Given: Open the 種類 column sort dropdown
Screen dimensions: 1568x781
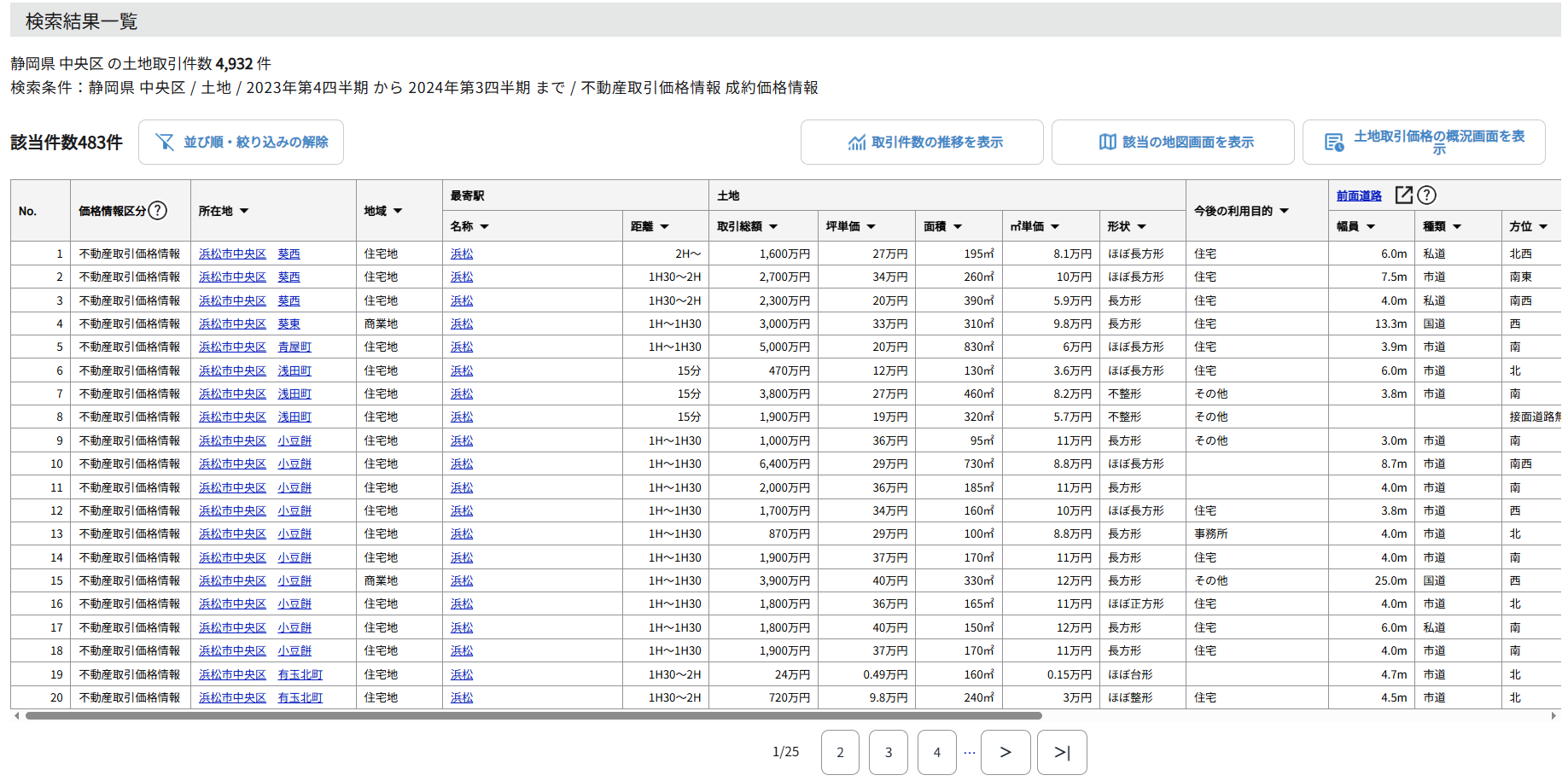Looking at the screenshot, I should tap(1457, 226).
